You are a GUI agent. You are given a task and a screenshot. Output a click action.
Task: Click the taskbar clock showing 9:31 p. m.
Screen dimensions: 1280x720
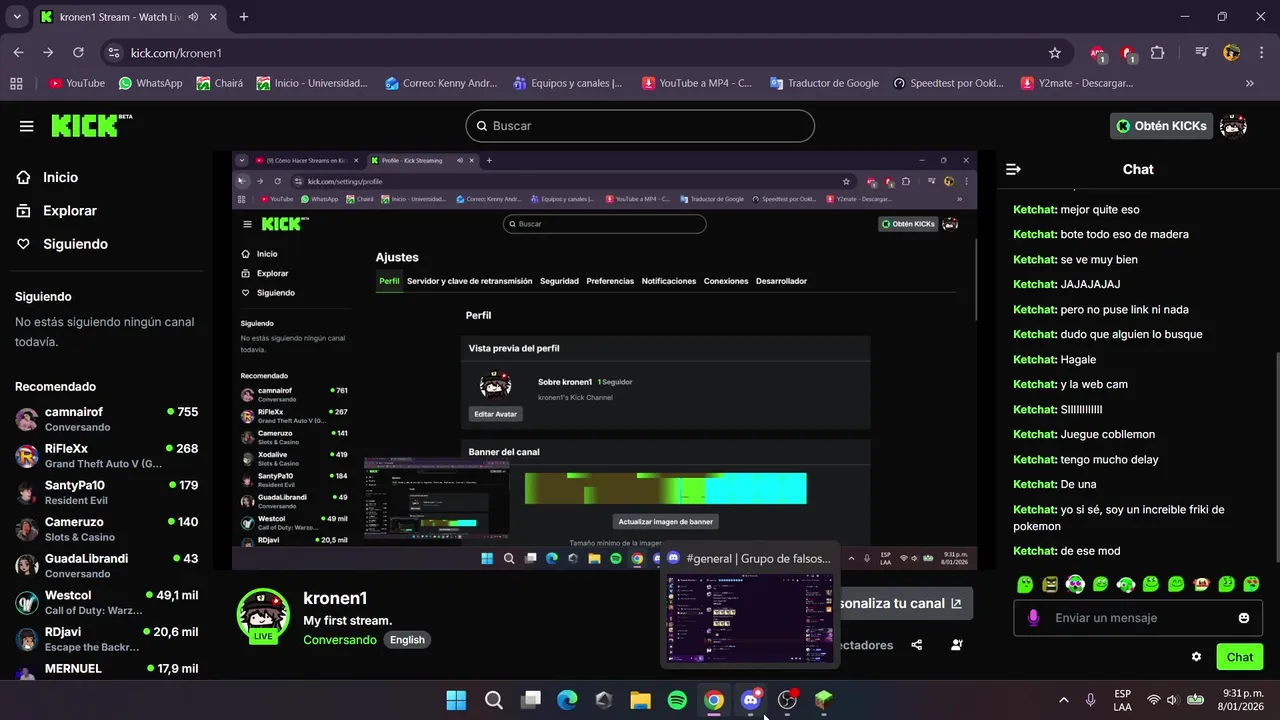click(1243, 700)
